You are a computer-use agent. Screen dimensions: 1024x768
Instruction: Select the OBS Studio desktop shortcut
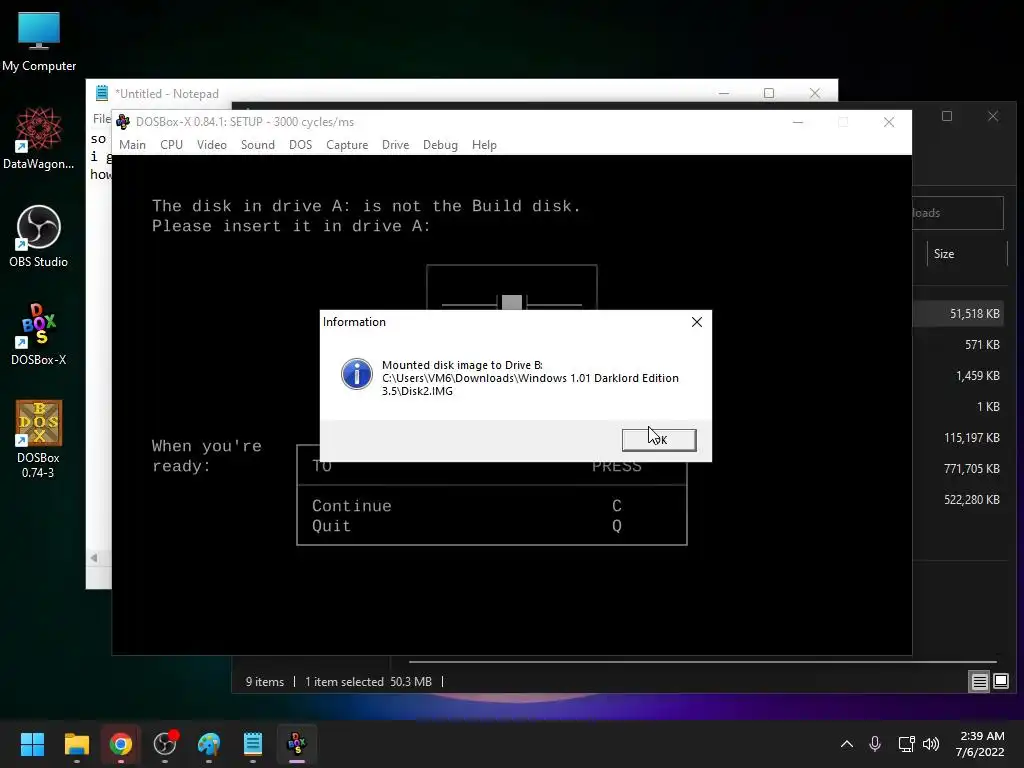pos(39,236)
